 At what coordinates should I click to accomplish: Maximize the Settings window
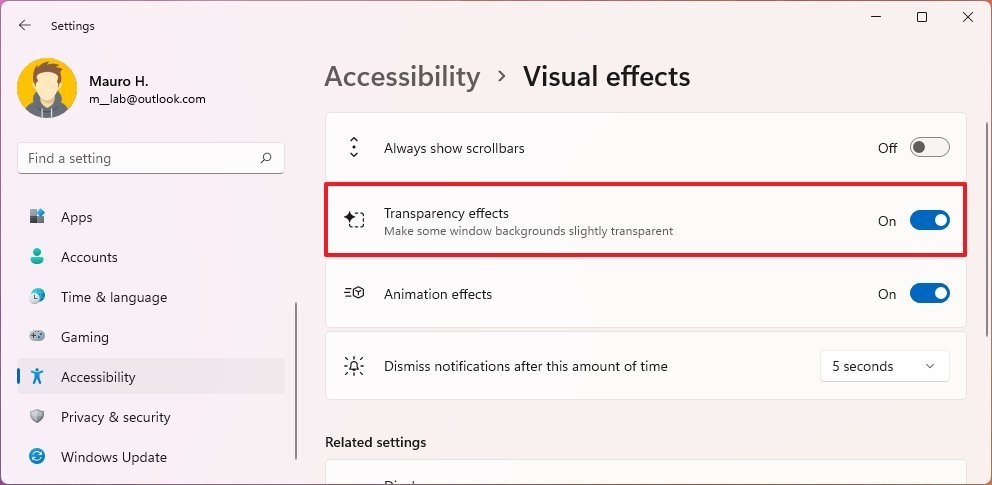coord(922,18)
